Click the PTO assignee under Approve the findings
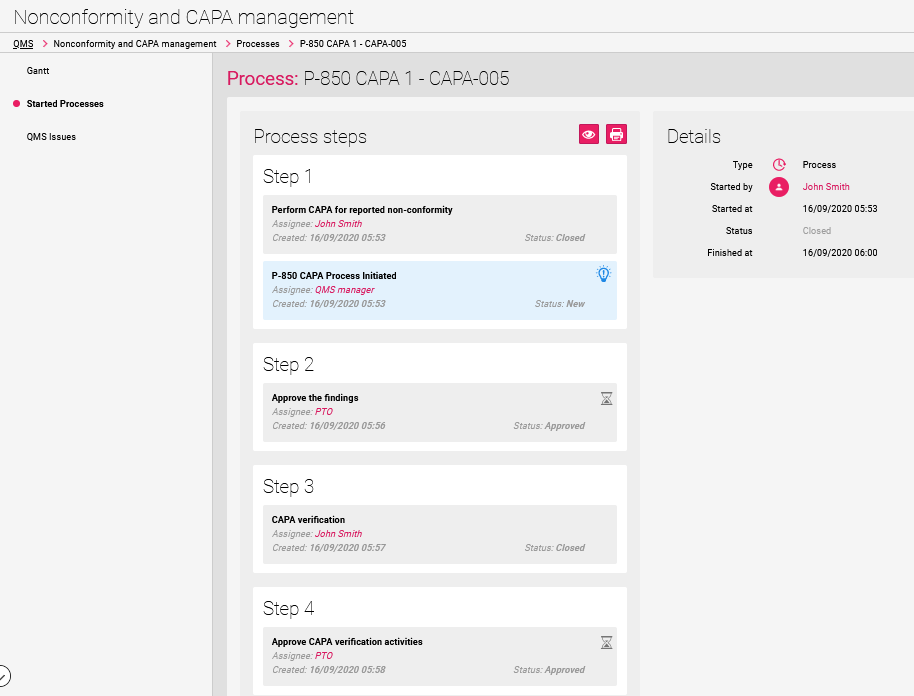 click(324, 412)
